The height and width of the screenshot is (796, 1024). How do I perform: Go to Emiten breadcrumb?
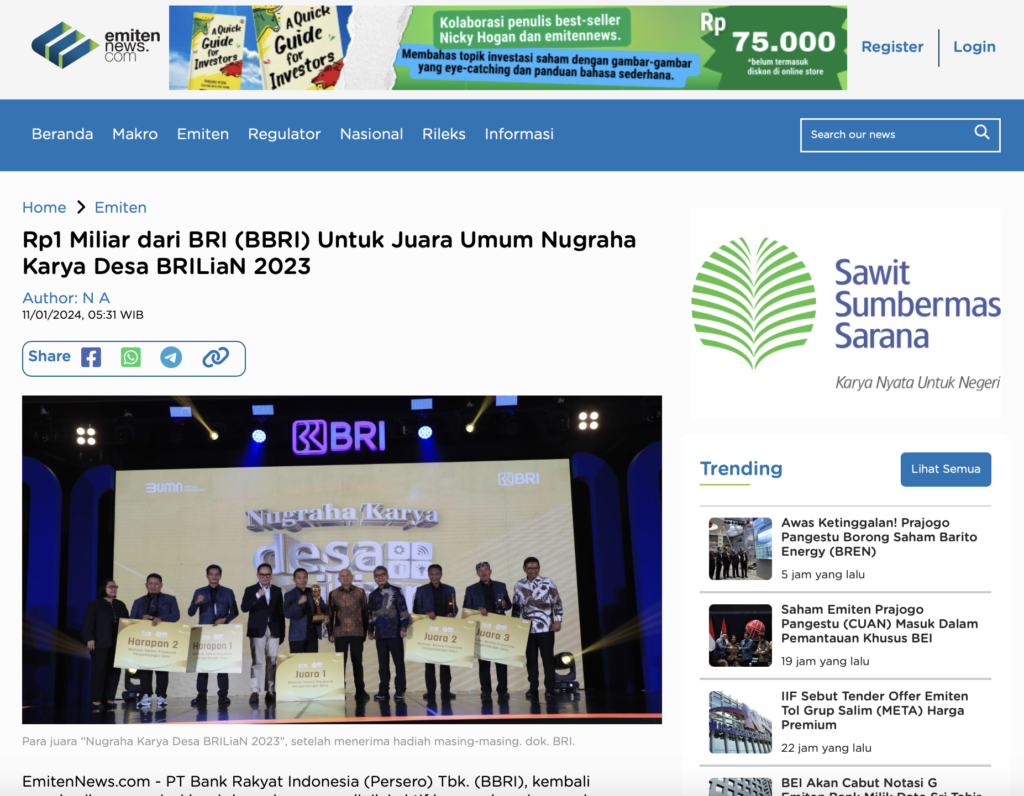point(120,208)
